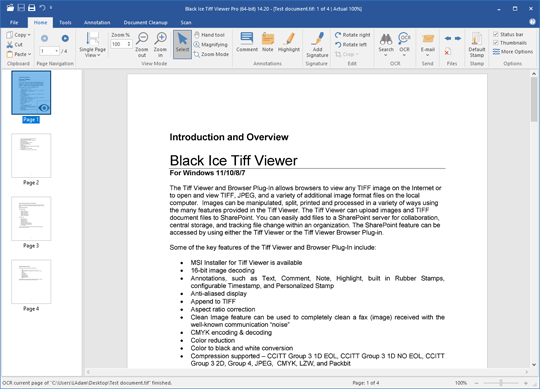This screenshot has height=389, width=540.
Task: Click the Zoom % spinner arrows
Action: point(129,44)
